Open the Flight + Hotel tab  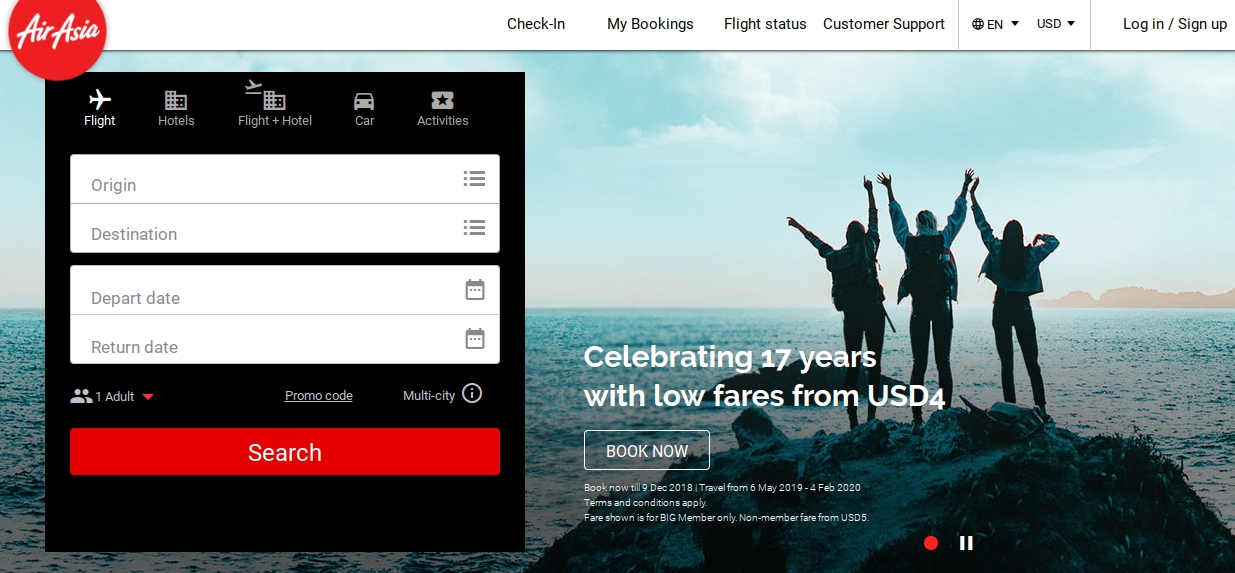point(274,105)
